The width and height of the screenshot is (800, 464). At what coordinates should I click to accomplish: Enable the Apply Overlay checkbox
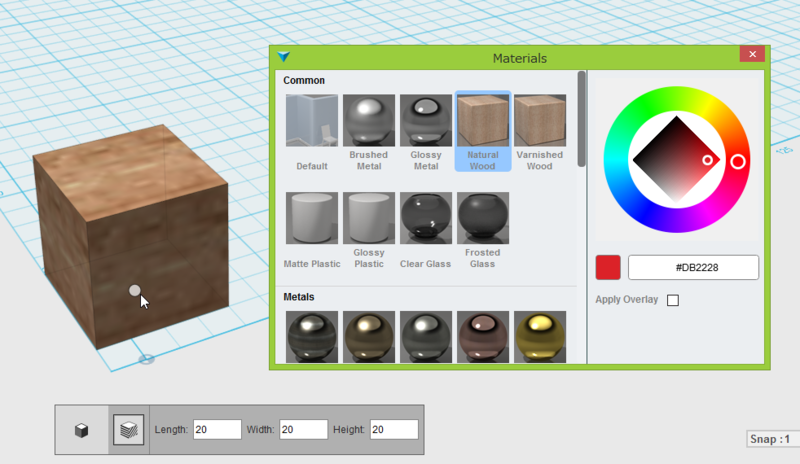(673, 300)
